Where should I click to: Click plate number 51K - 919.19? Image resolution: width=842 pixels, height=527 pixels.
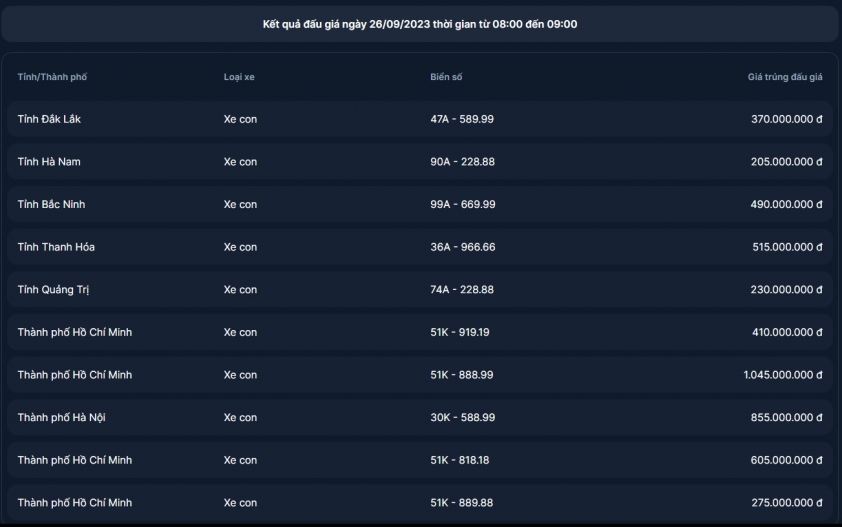click(x=460, y=332)
